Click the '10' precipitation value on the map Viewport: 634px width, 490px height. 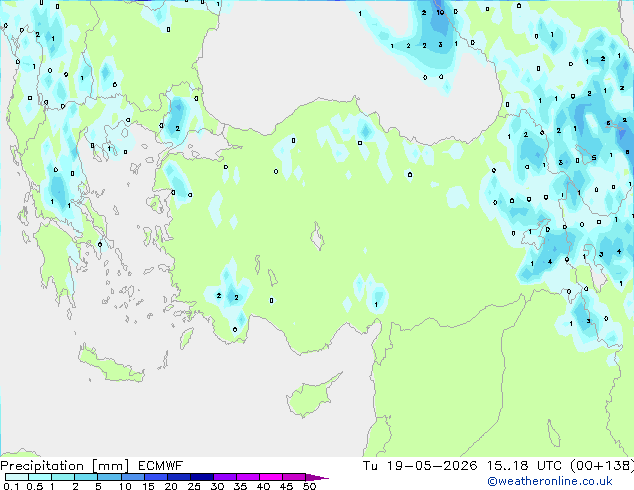(440, 12)
